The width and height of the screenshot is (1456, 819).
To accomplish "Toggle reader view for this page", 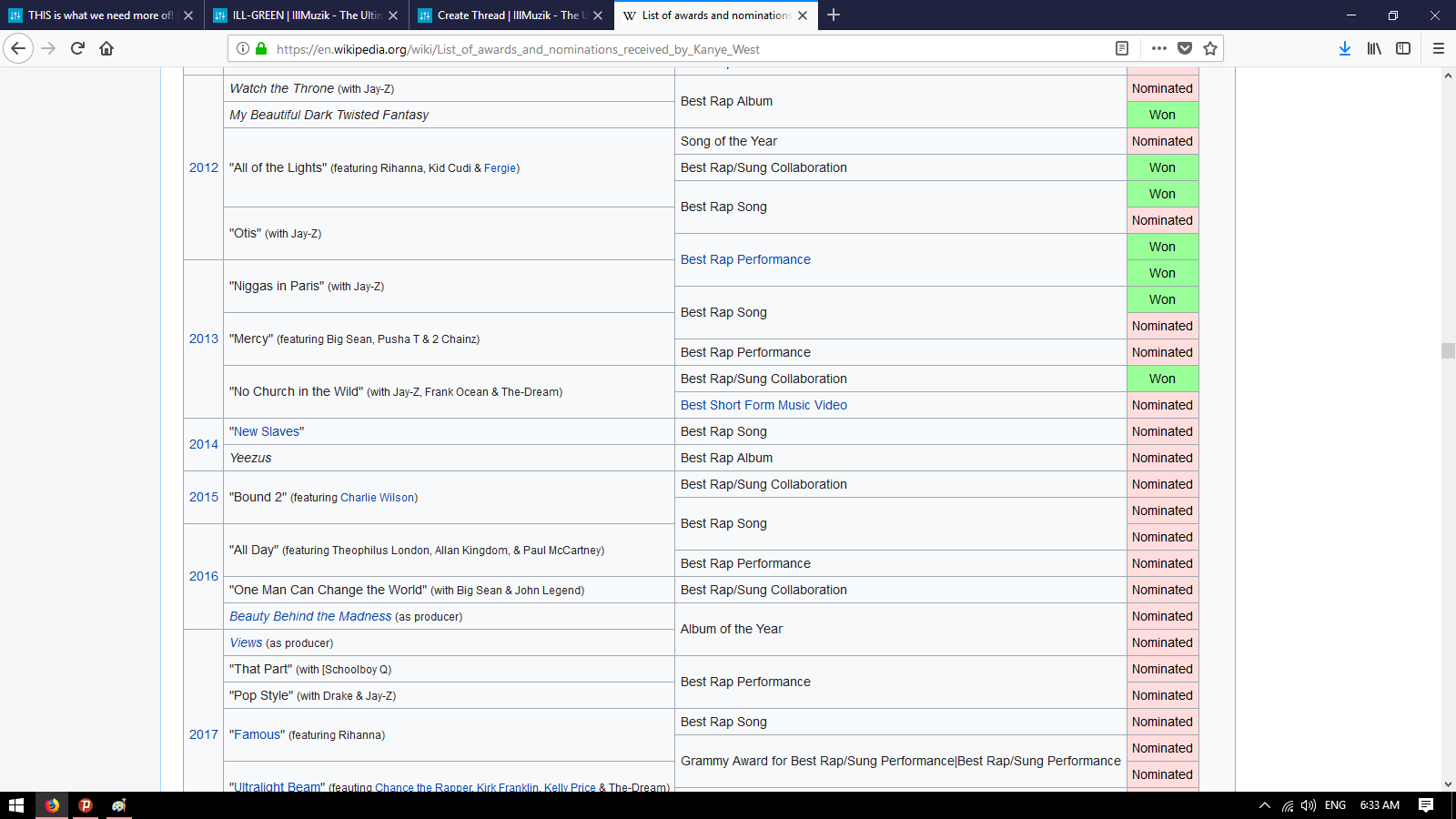I will point(1122,48).
